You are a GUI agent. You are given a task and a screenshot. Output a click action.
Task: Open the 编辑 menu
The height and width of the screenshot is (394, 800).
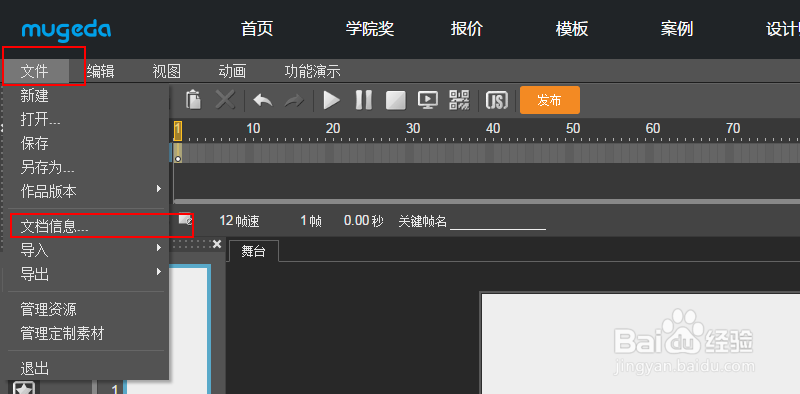[x=101, y=71]
